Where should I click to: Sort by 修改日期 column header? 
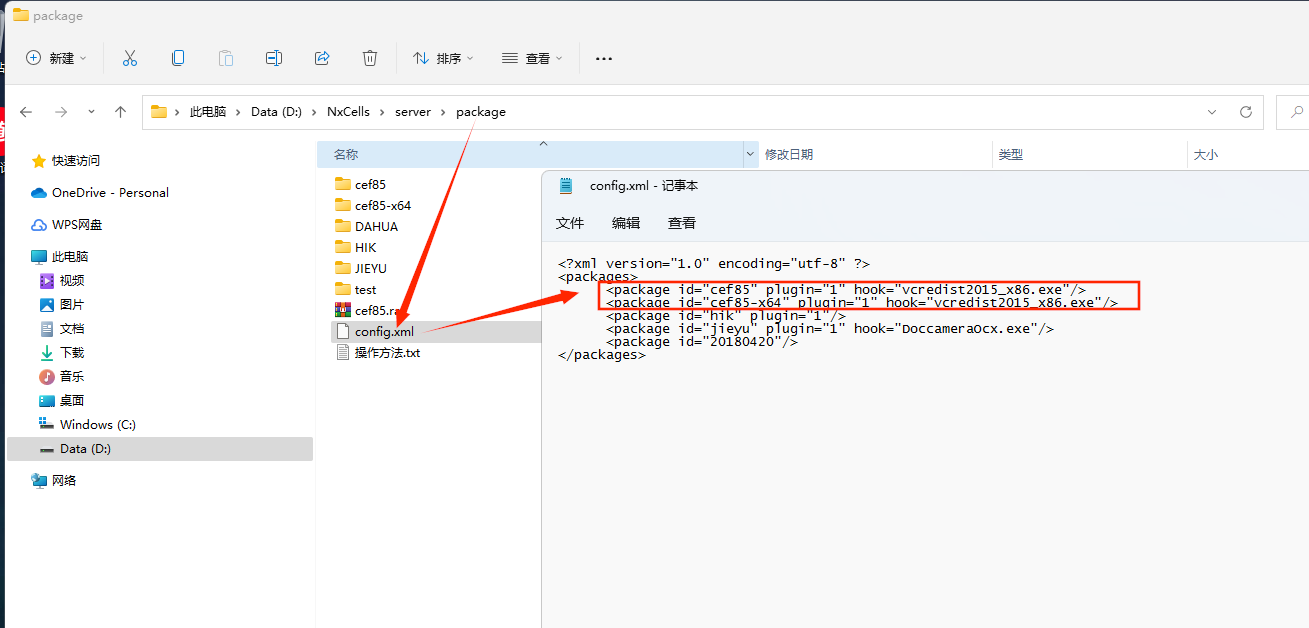789,154
